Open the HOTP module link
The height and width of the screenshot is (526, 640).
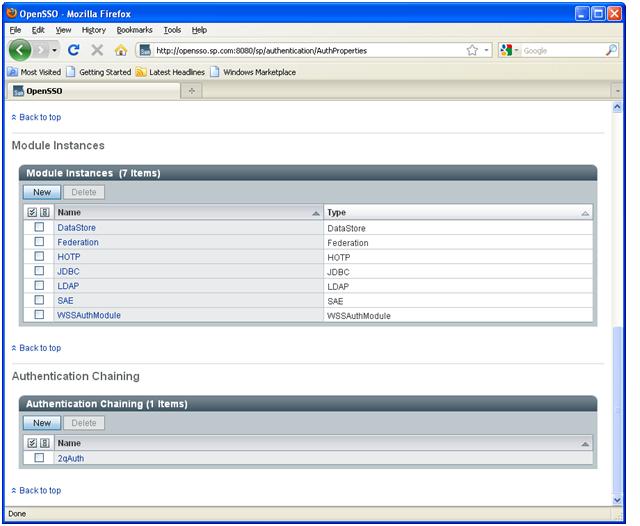69,257
